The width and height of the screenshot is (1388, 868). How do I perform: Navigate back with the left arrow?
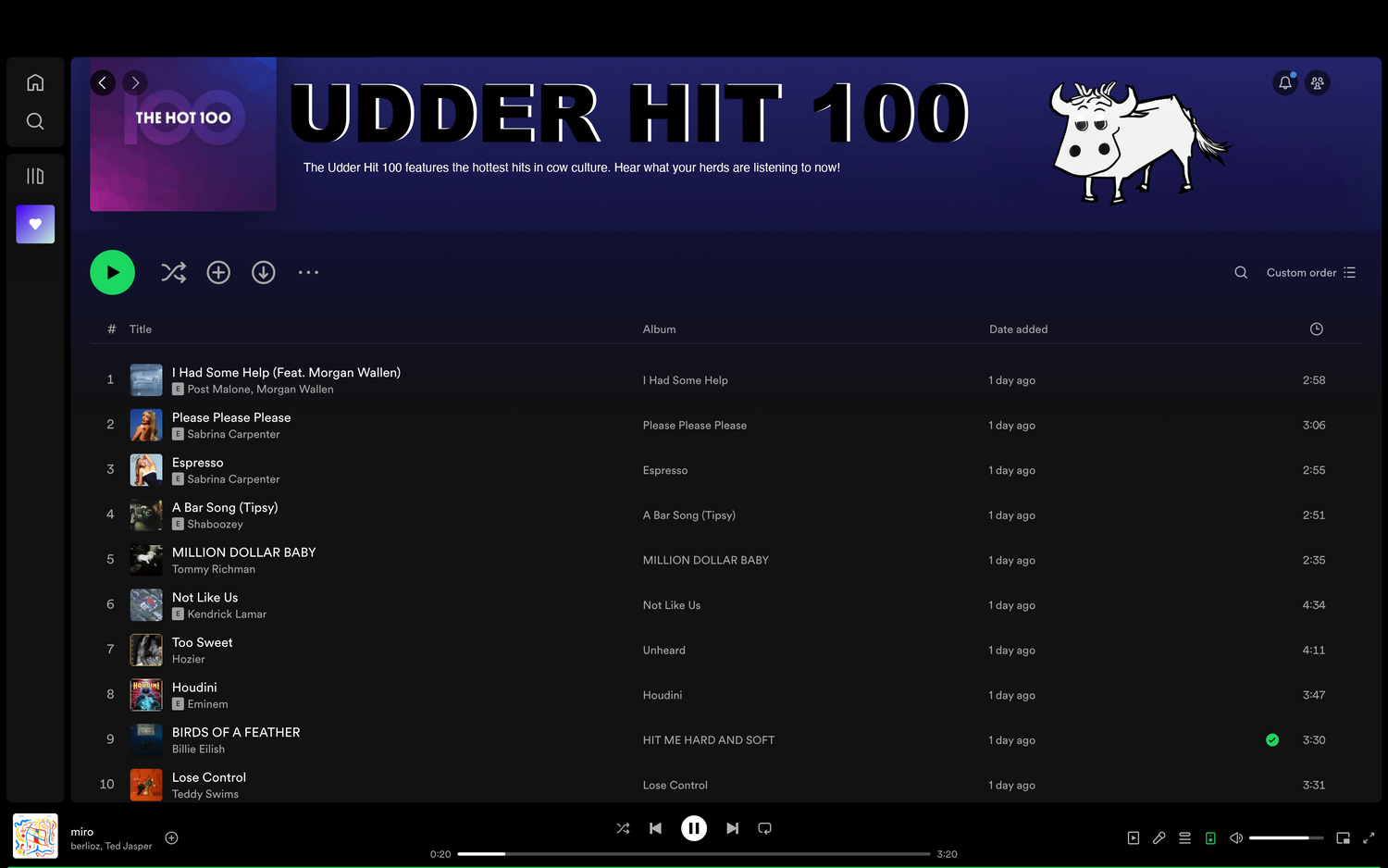(x=103, y=82)
